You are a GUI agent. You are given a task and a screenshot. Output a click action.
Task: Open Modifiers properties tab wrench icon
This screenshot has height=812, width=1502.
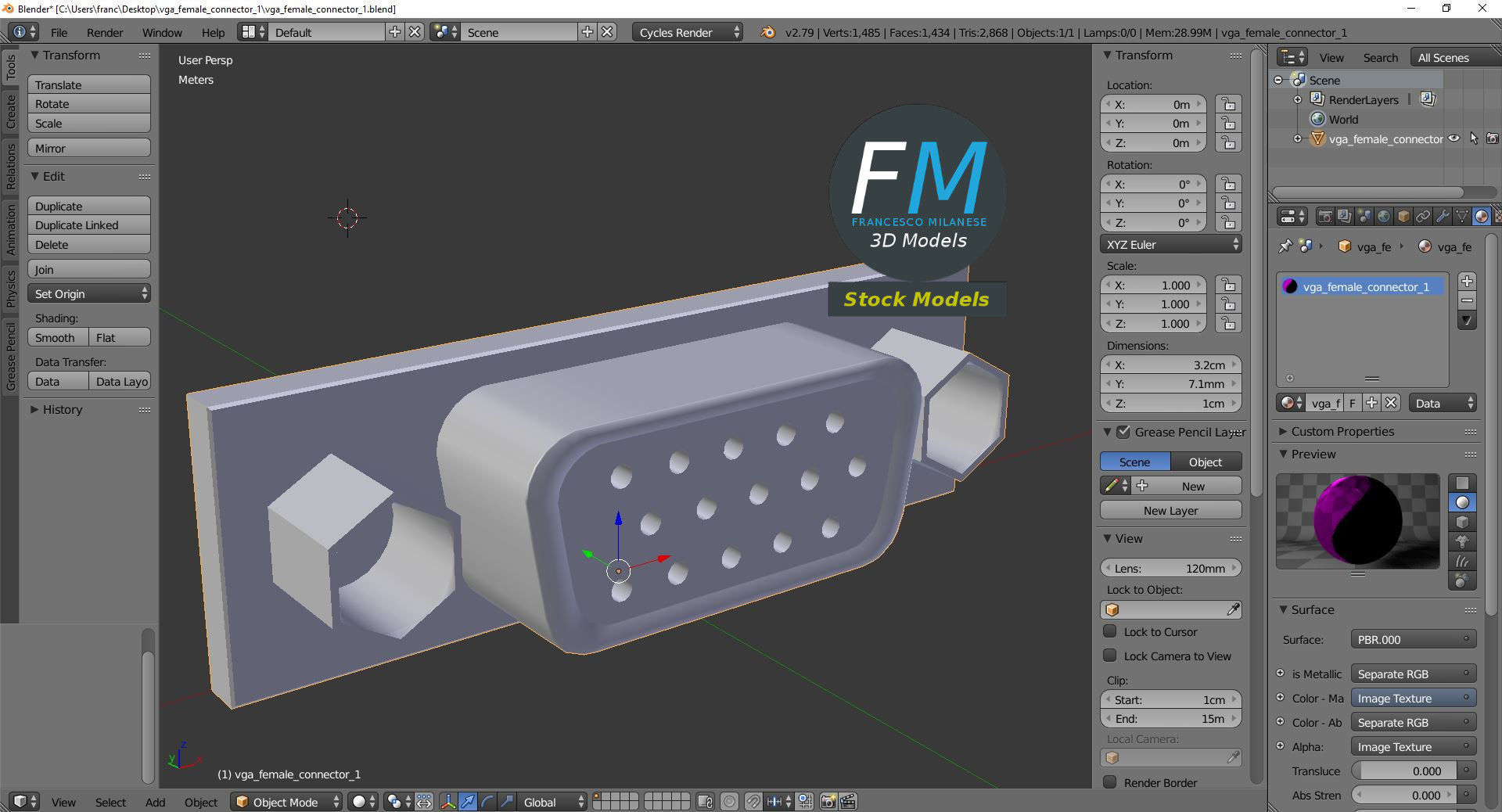point(1443,217)
